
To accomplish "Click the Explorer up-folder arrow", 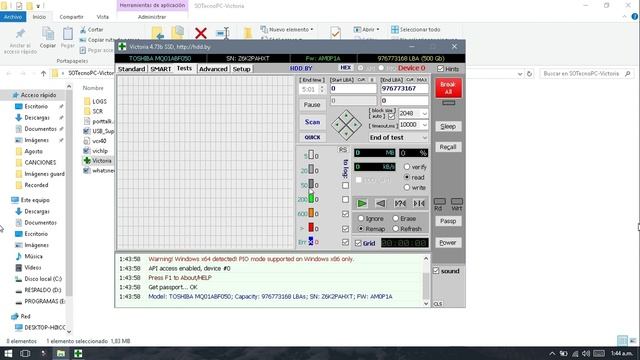I will pos(43,74).
